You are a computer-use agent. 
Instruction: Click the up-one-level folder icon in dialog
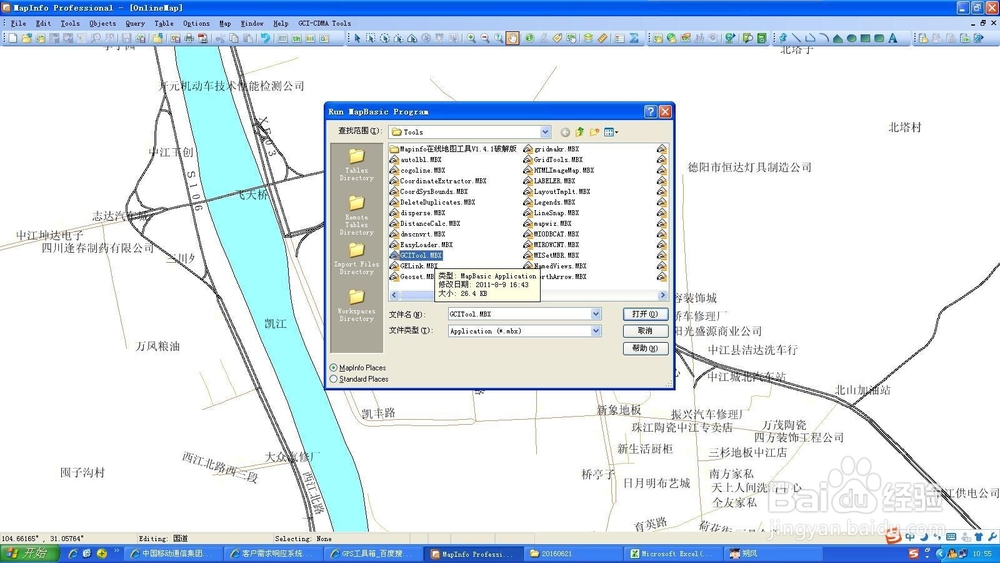coord(580,132)
